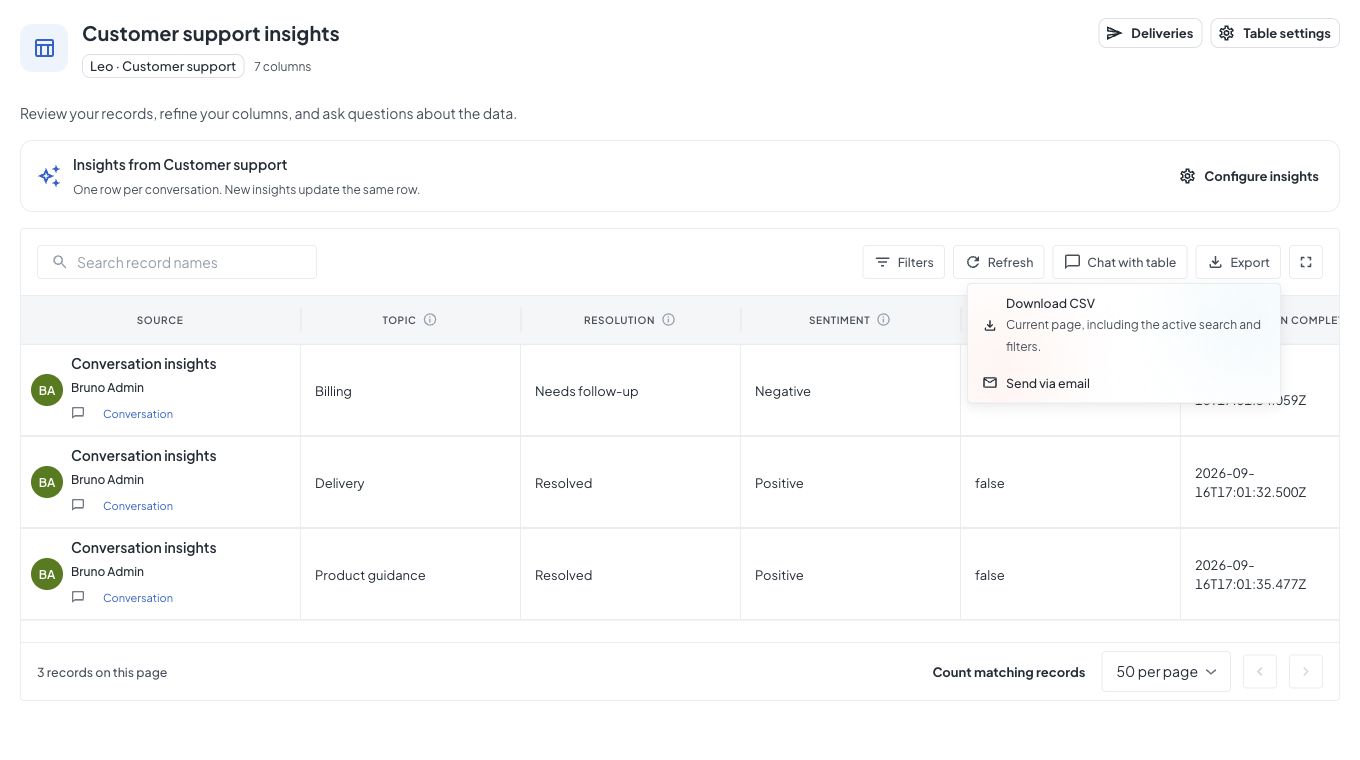The height and width of the screenshot is (760, 1360).
Task: Open Table settings
Action: tap(1275, 33)
